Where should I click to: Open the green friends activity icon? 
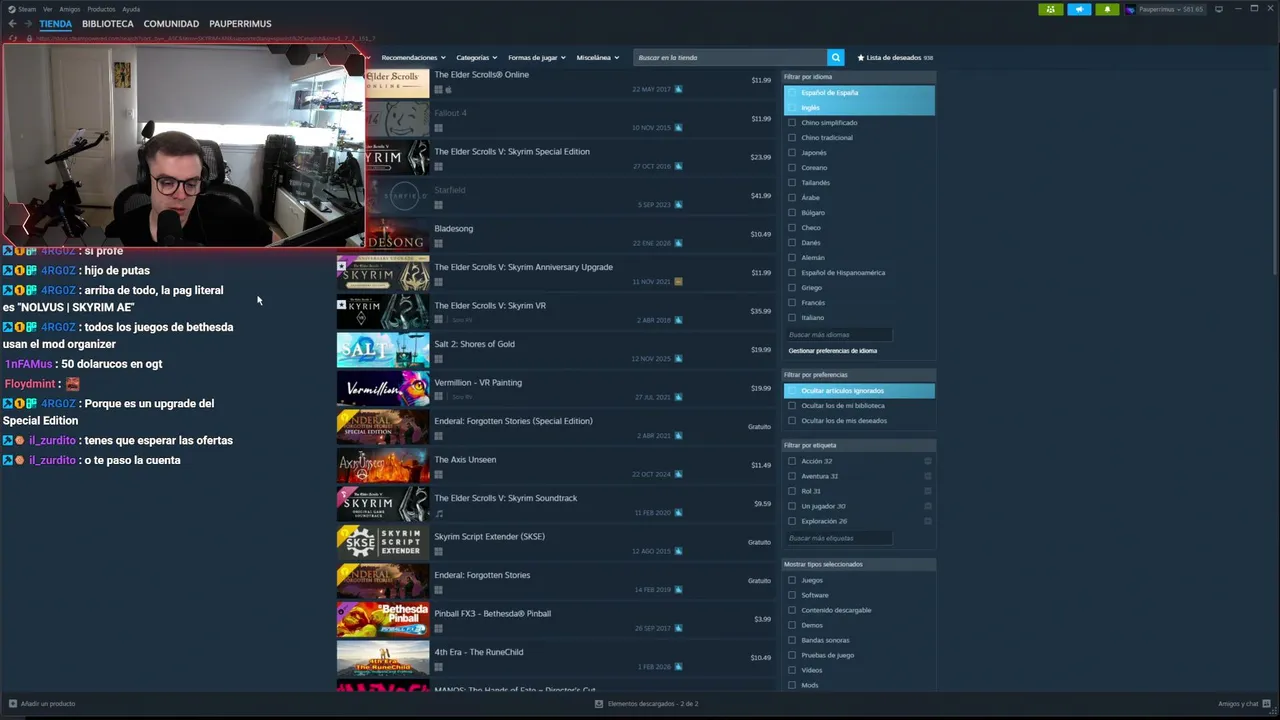[1050, 9]
